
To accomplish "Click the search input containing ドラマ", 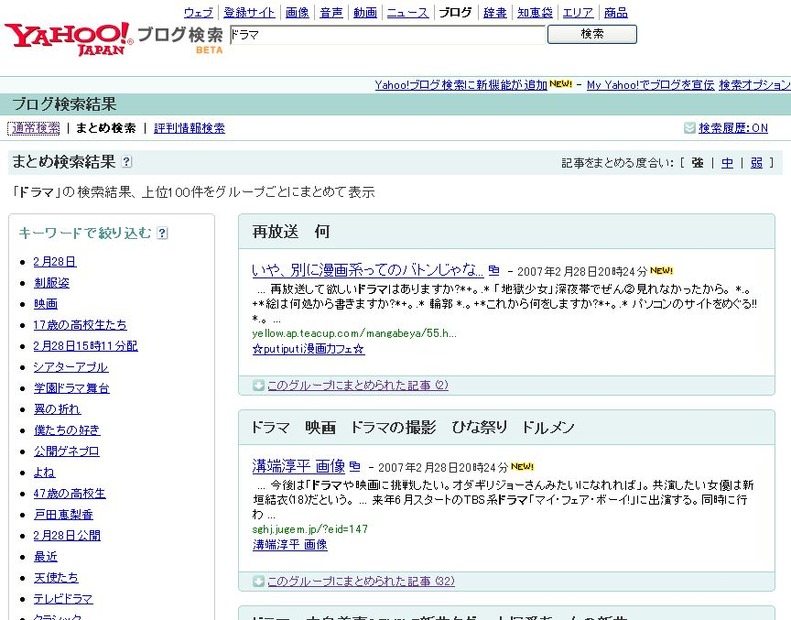I will pyautogui.click(x=386, y=34).
